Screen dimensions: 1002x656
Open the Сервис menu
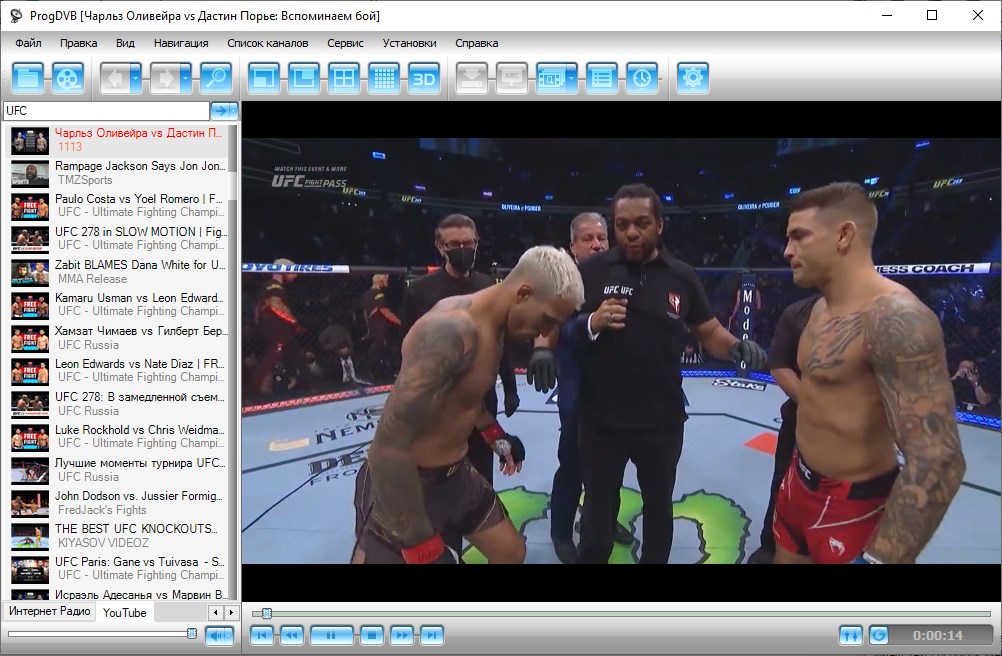[x=345, y=43]
